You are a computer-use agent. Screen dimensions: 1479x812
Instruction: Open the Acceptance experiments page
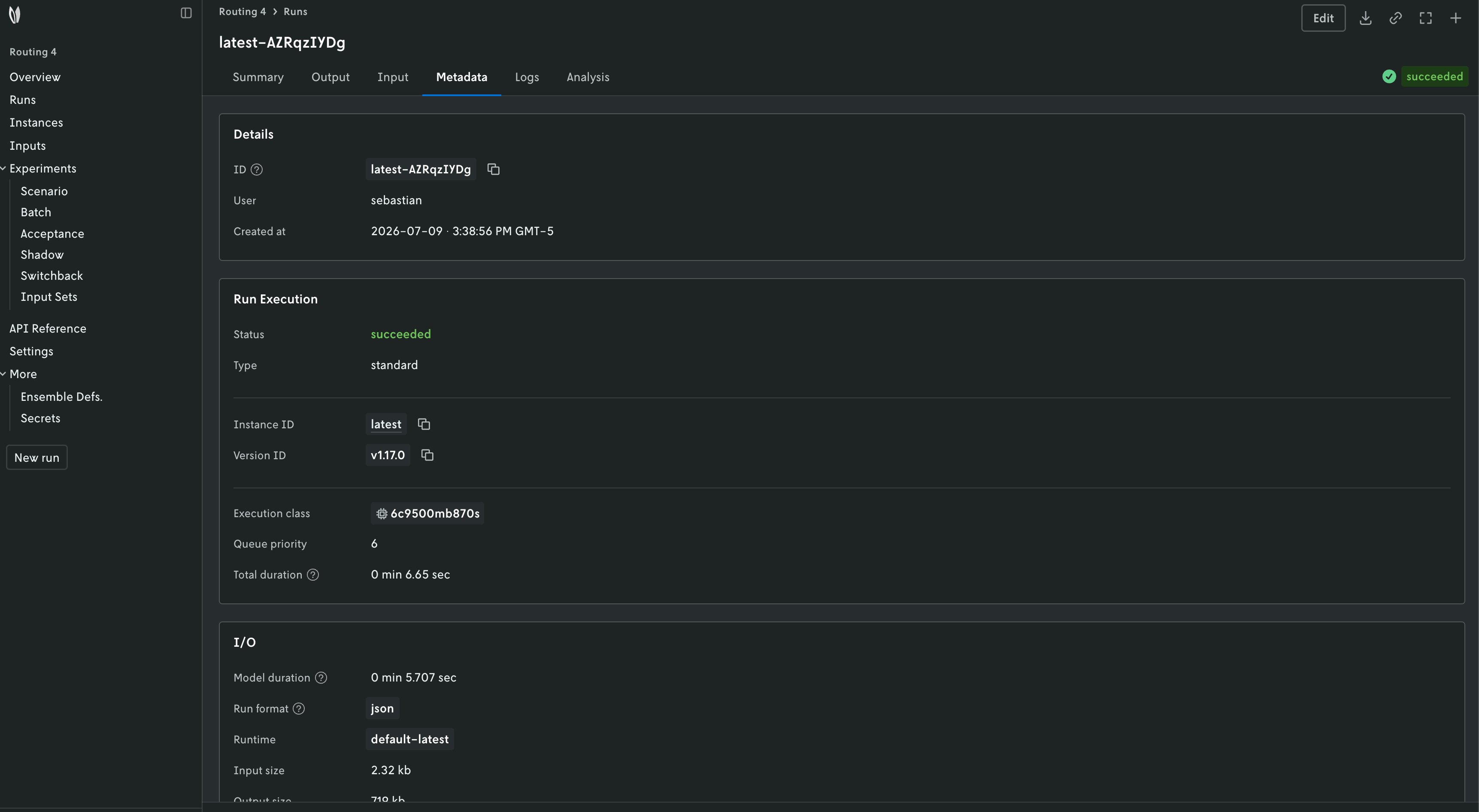(x=52, y=234)
